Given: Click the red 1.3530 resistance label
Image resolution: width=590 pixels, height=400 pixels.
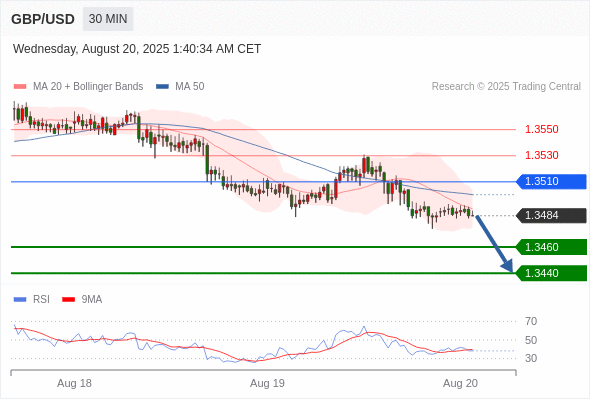Looking at the screenshot, I should 541,155.
